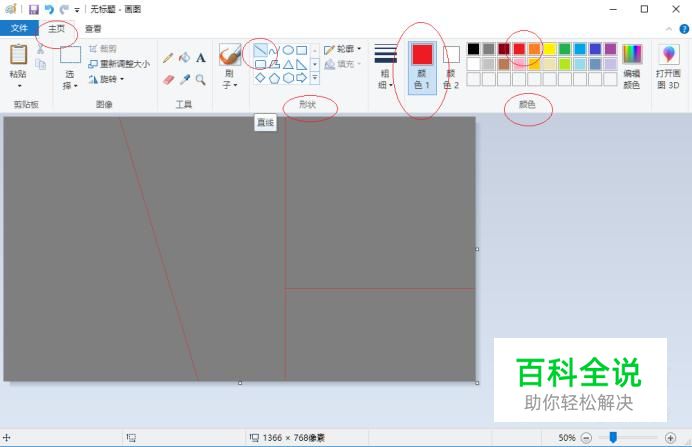
Task: Click the rectangular Select (选择) icon
Action: pos(71,55)
